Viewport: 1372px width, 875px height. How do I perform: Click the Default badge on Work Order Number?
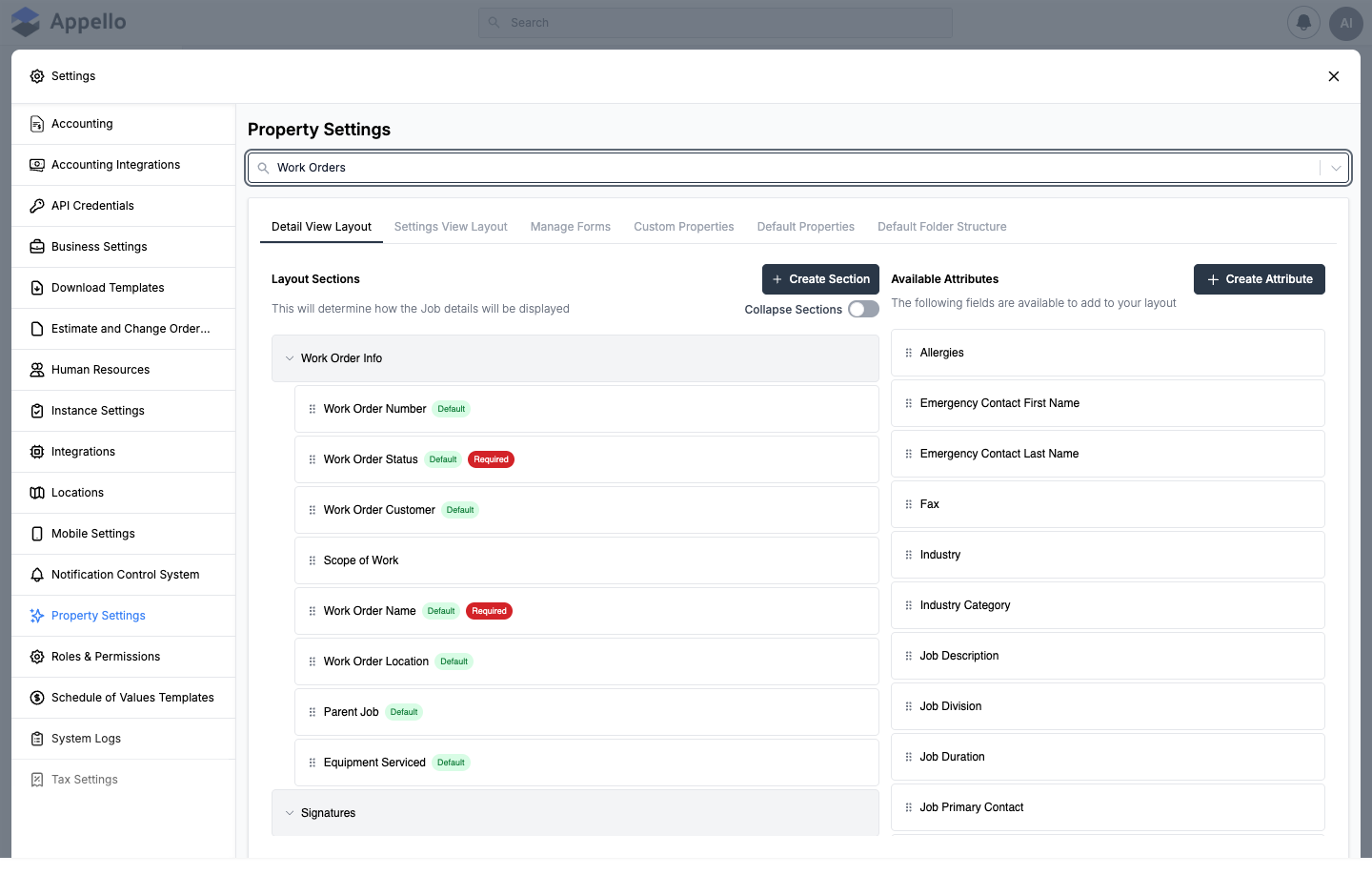click(x=452, y=409)
